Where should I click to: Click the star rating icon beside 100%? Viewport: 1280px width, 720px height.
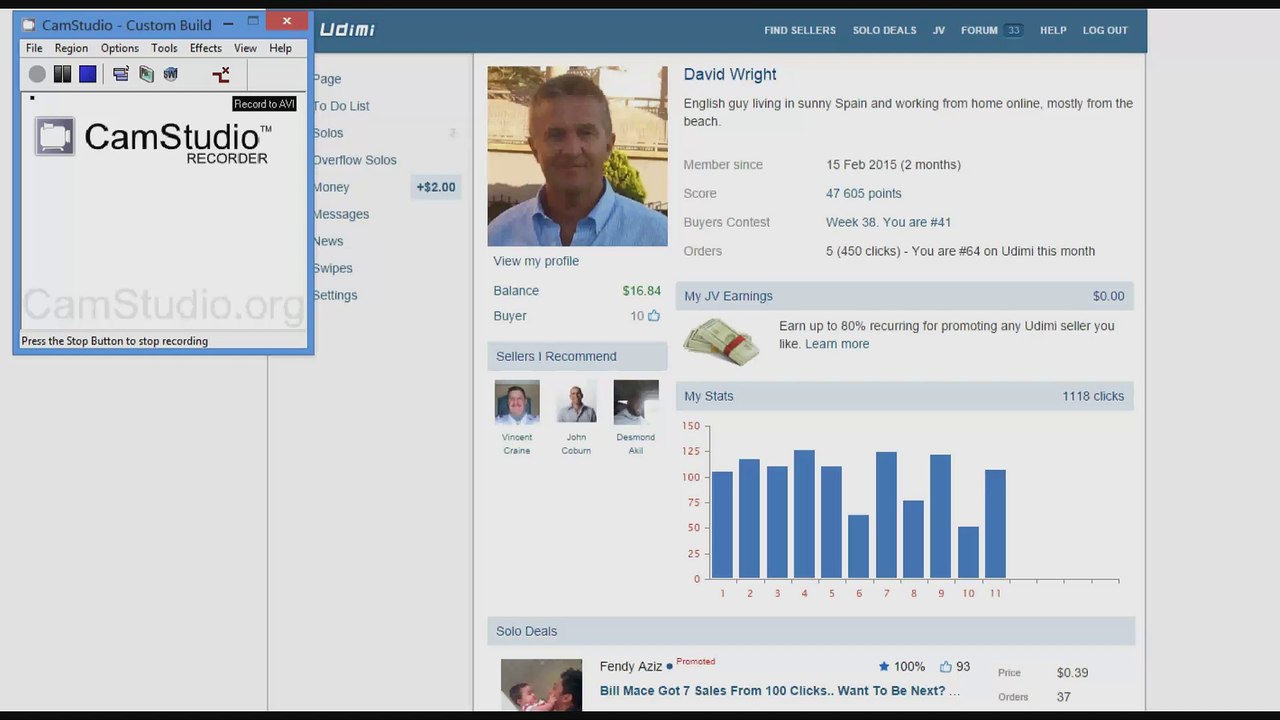(884, 667)
